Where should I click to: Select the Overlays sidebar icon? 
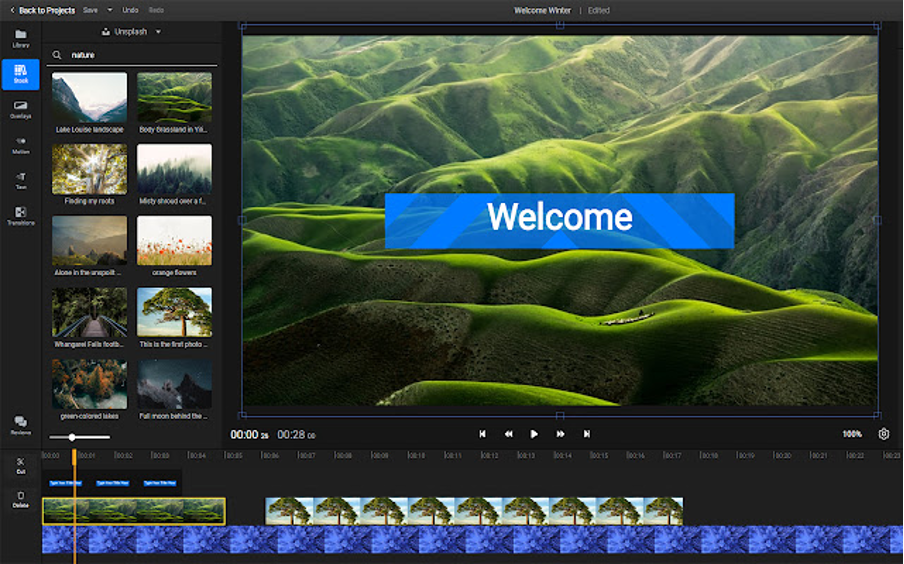20,108
